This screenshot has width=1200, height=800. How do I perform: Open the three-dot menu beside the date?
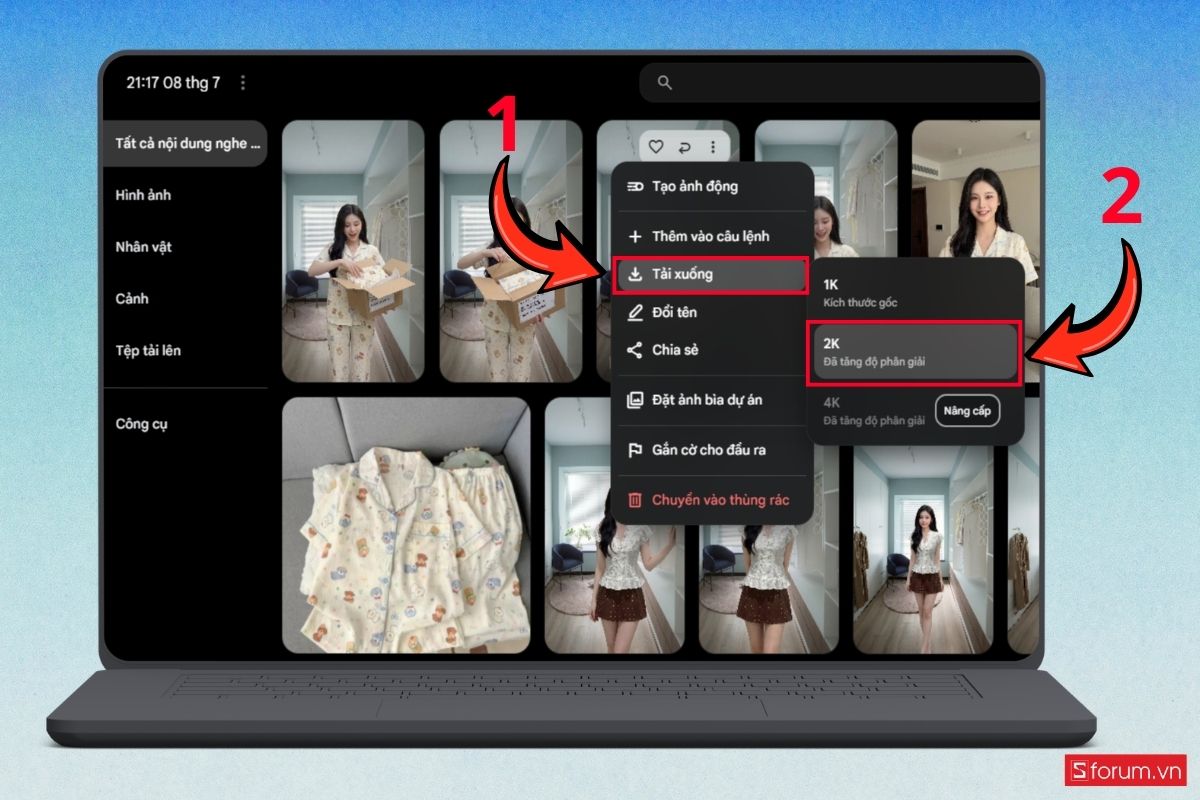(x=244, y=83)
